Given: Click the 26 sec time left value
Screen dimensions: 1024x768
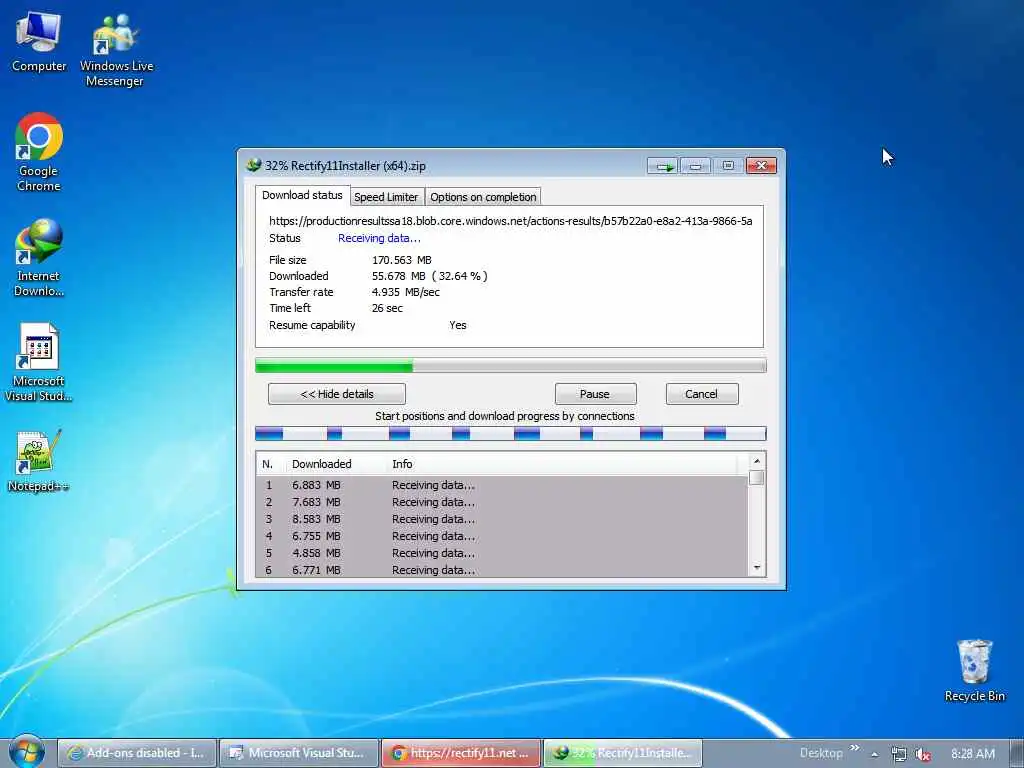Looking at the screenshot, I should click(387, 308).
